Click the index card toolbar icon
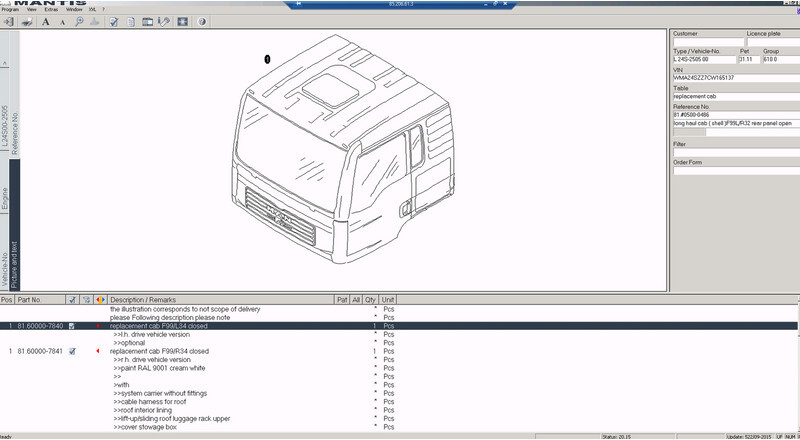Viewport: 800px width, 440px height. click(147, 22)
